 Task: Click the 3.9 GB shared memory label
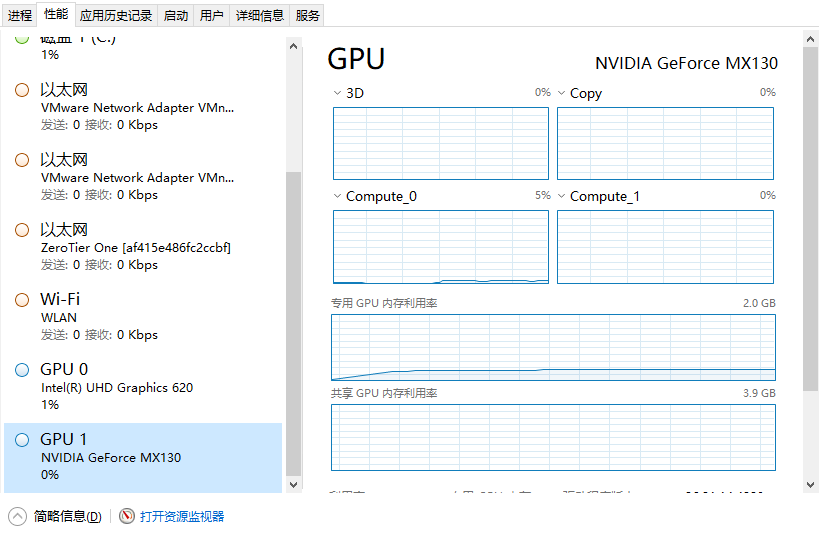(x=759, y=393)
